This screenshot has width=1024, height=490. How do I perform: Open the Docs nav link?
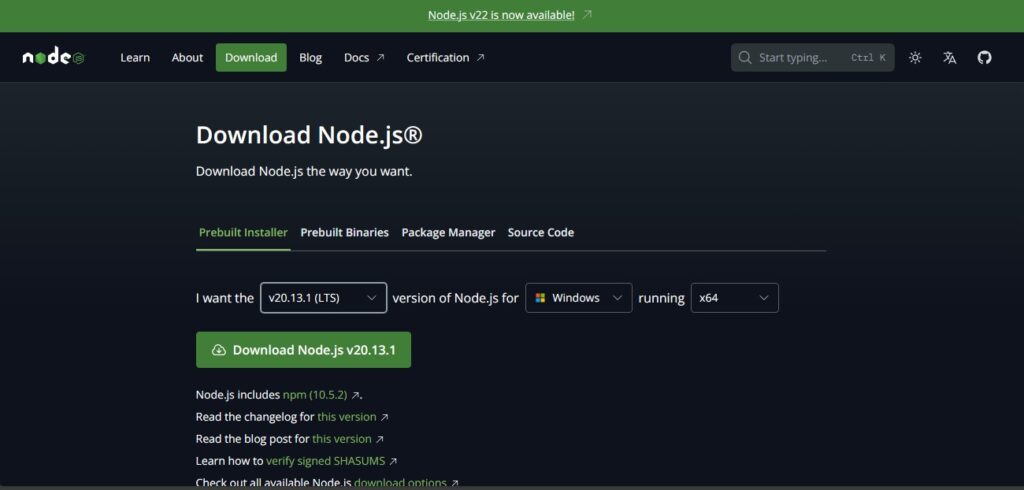[364, 57]
